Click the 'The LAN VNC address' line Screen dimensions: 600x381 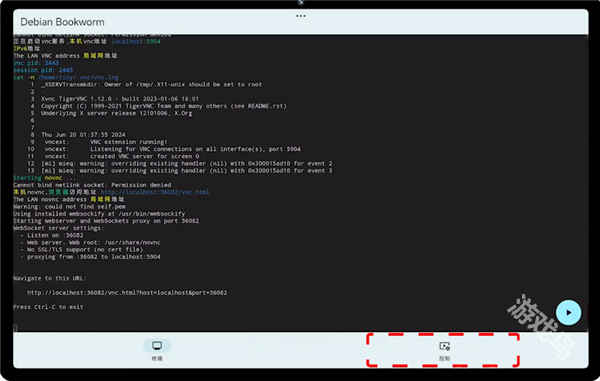[x=65, y=55]
